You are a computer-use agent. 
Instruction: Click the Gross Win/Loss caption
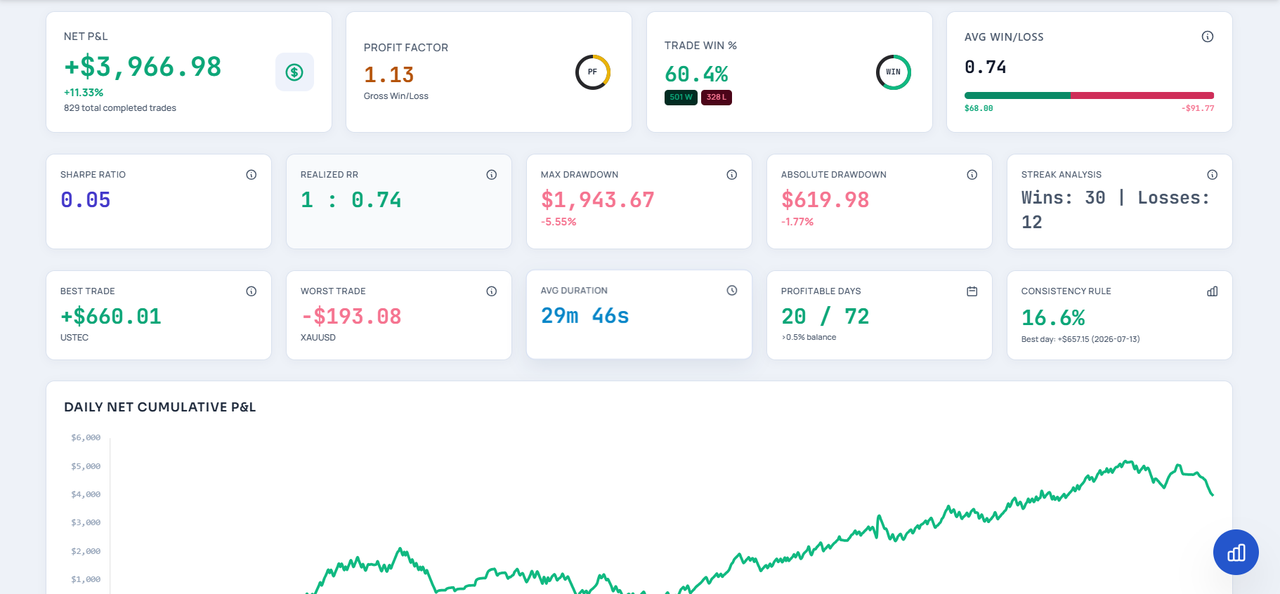pyautogui.click(x=396, y=96)
